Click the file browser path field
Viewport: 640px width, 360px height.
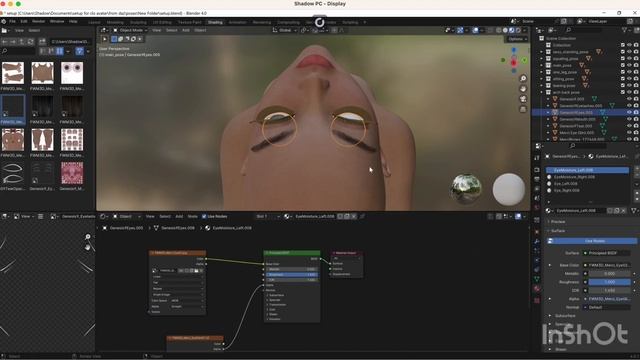point(70,42)
